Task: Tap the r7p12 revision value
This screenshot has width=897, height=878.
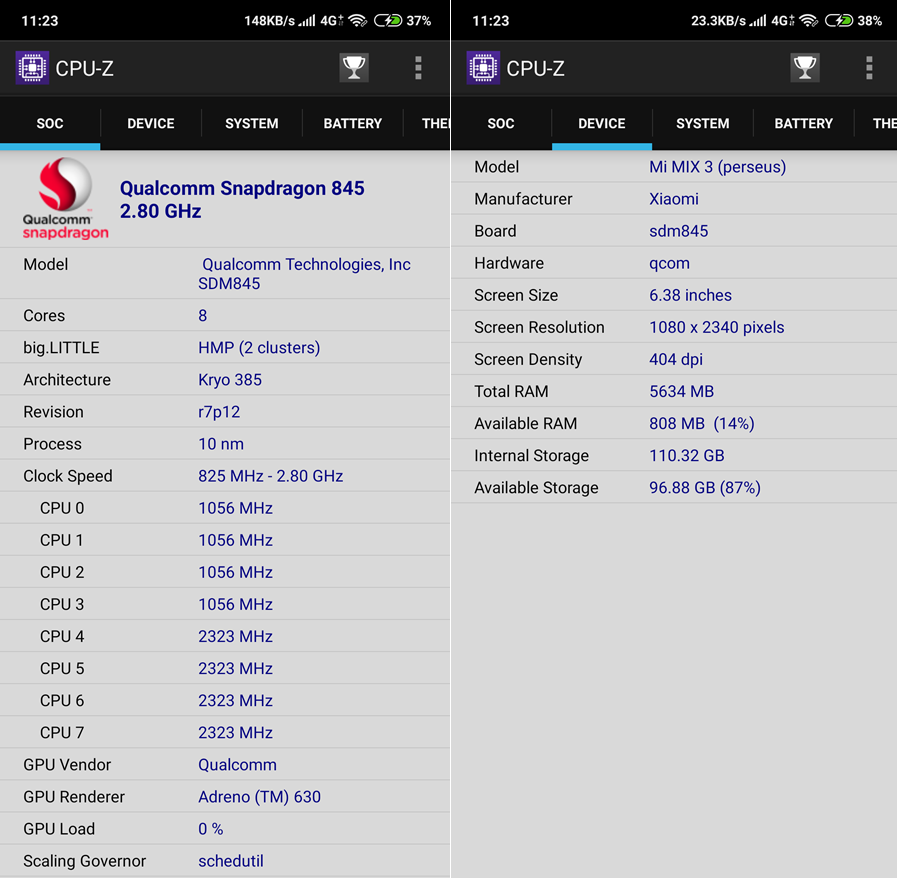Action: 219,412
